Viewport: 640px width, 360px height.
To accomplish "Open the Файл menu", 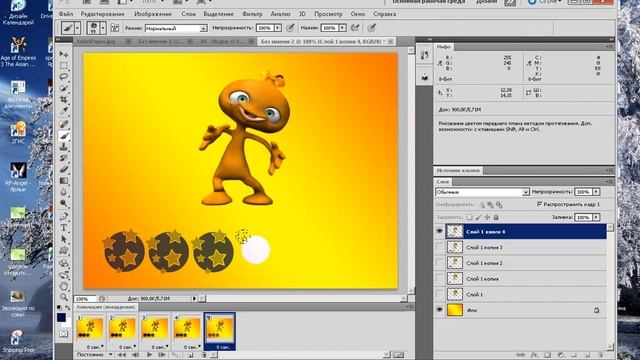I will 66,14.
